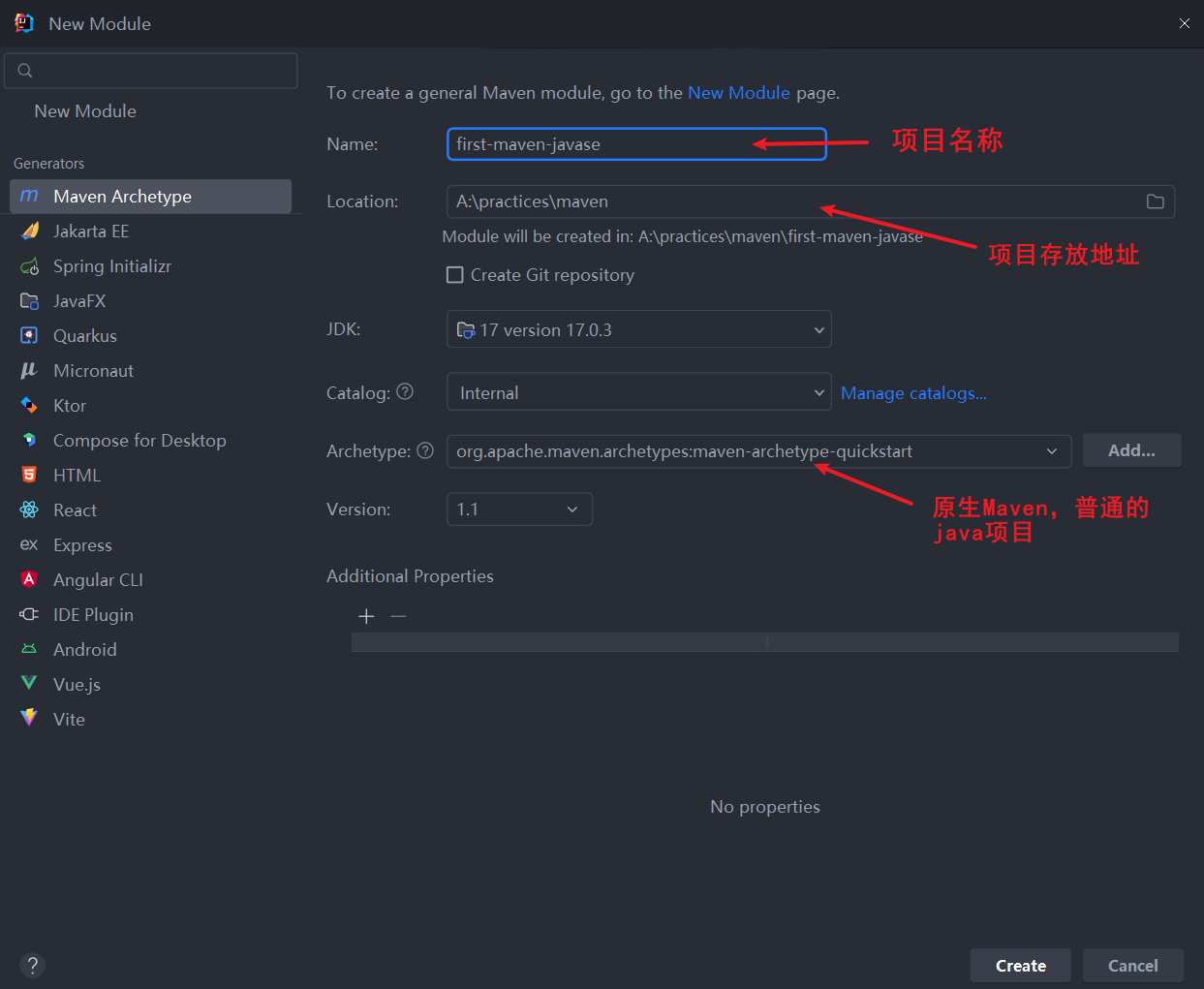Click the search magnifier icon
The width and height of the screenshot is (1204, 989).
tap(25, 71)
